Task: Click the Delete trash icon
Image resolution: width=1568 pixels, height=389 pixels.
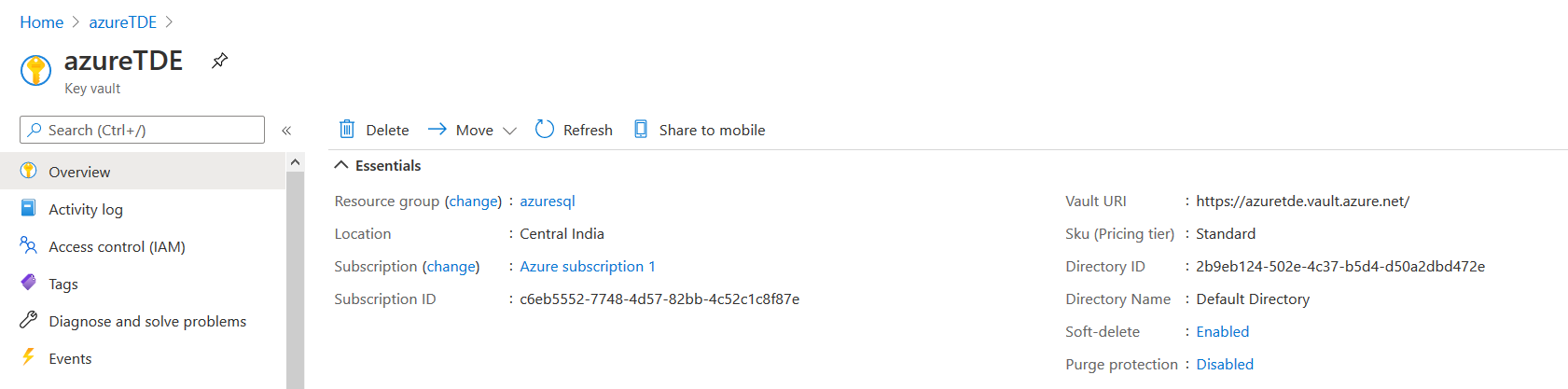Action: (x=347, y=130)
